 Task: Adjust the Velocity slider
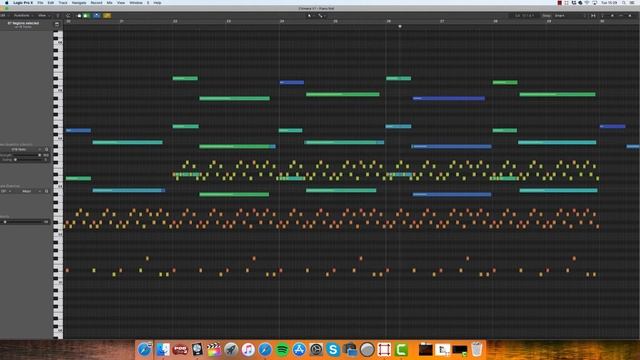pyautogui.click(x=22, y=222)
